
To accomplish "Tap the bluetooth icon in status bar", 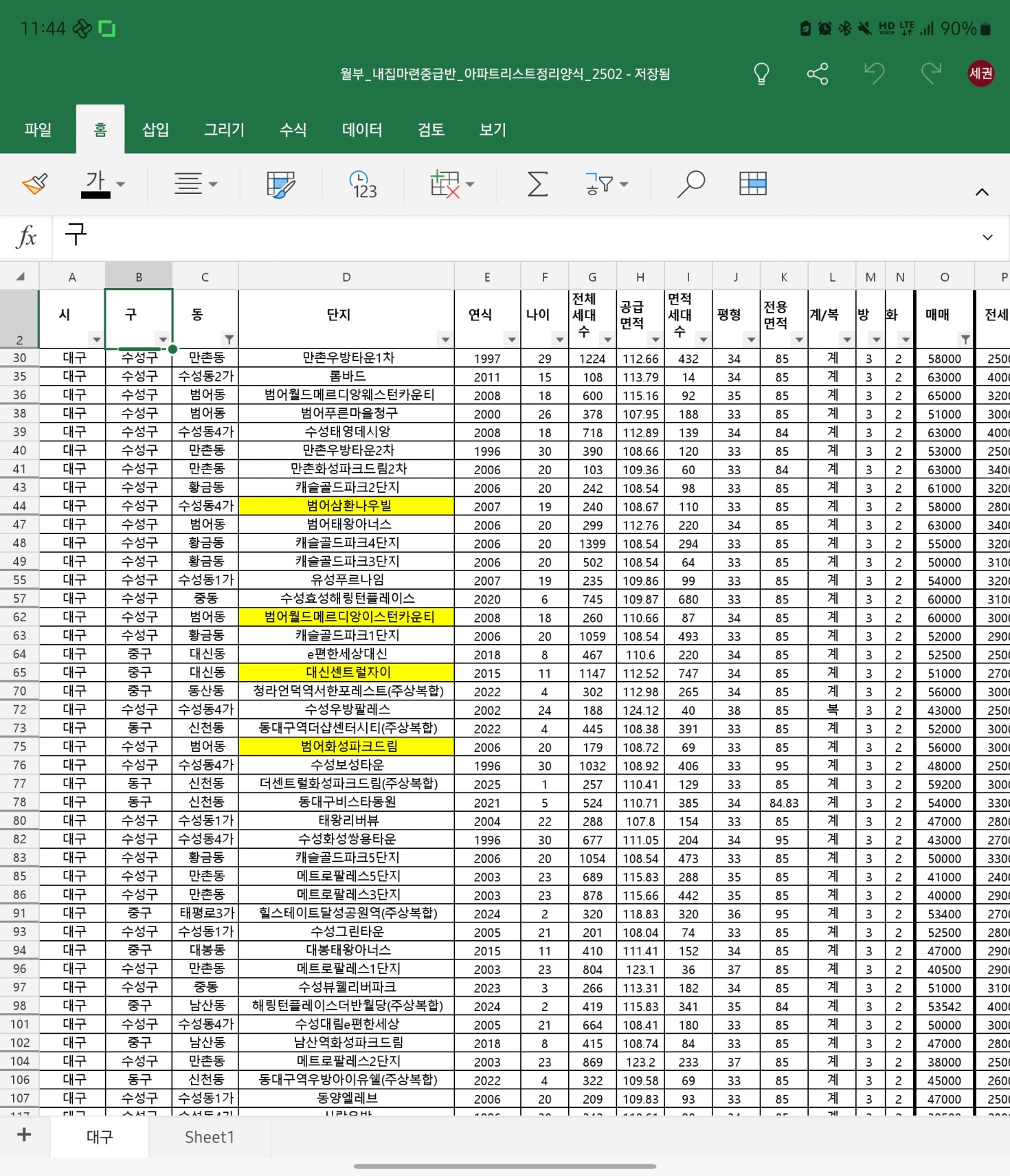I will [x=845, y=28].
